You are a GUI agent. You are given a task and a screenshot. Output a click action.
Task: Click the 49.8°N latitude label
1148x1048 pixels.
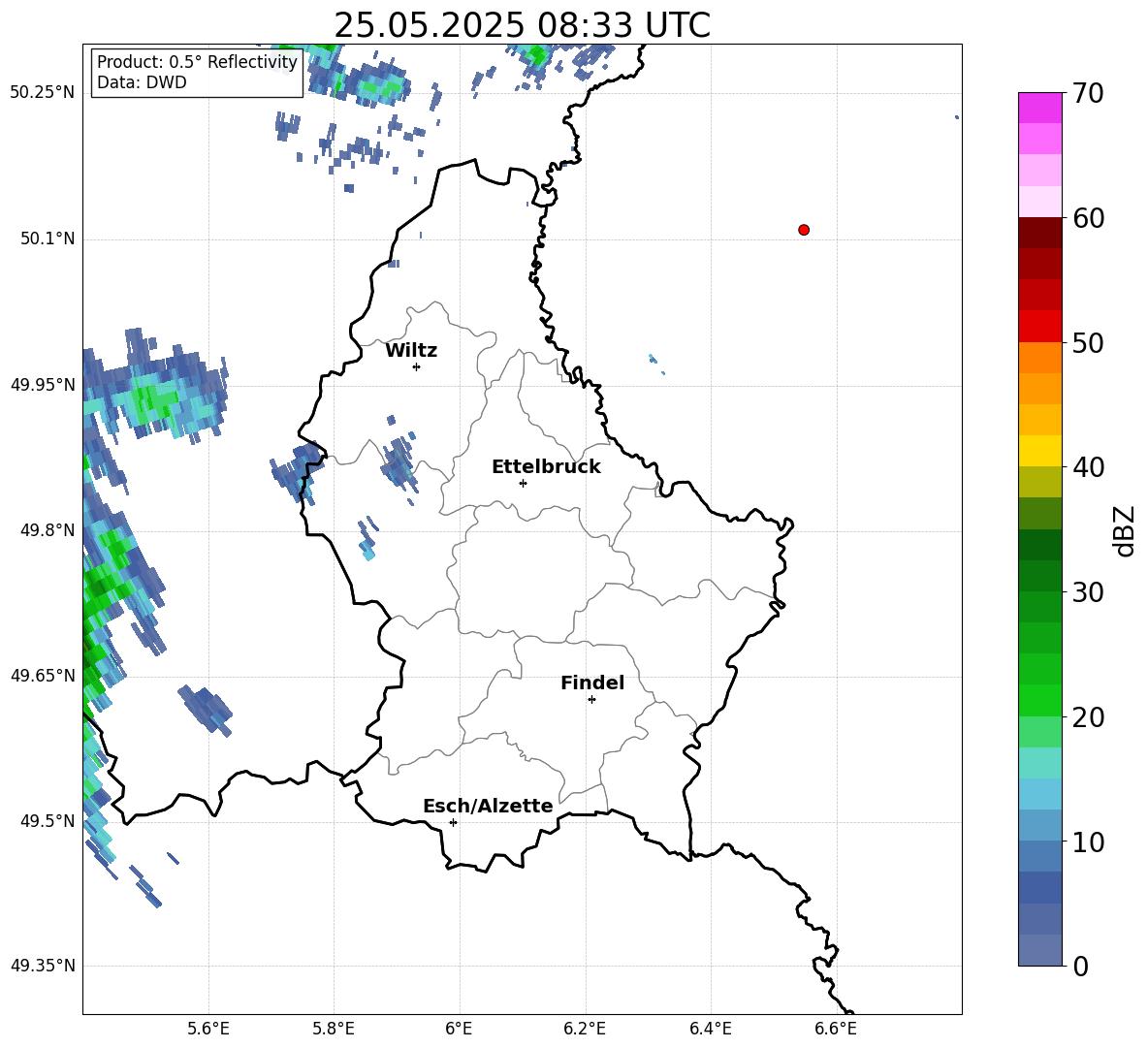[48, 530]
